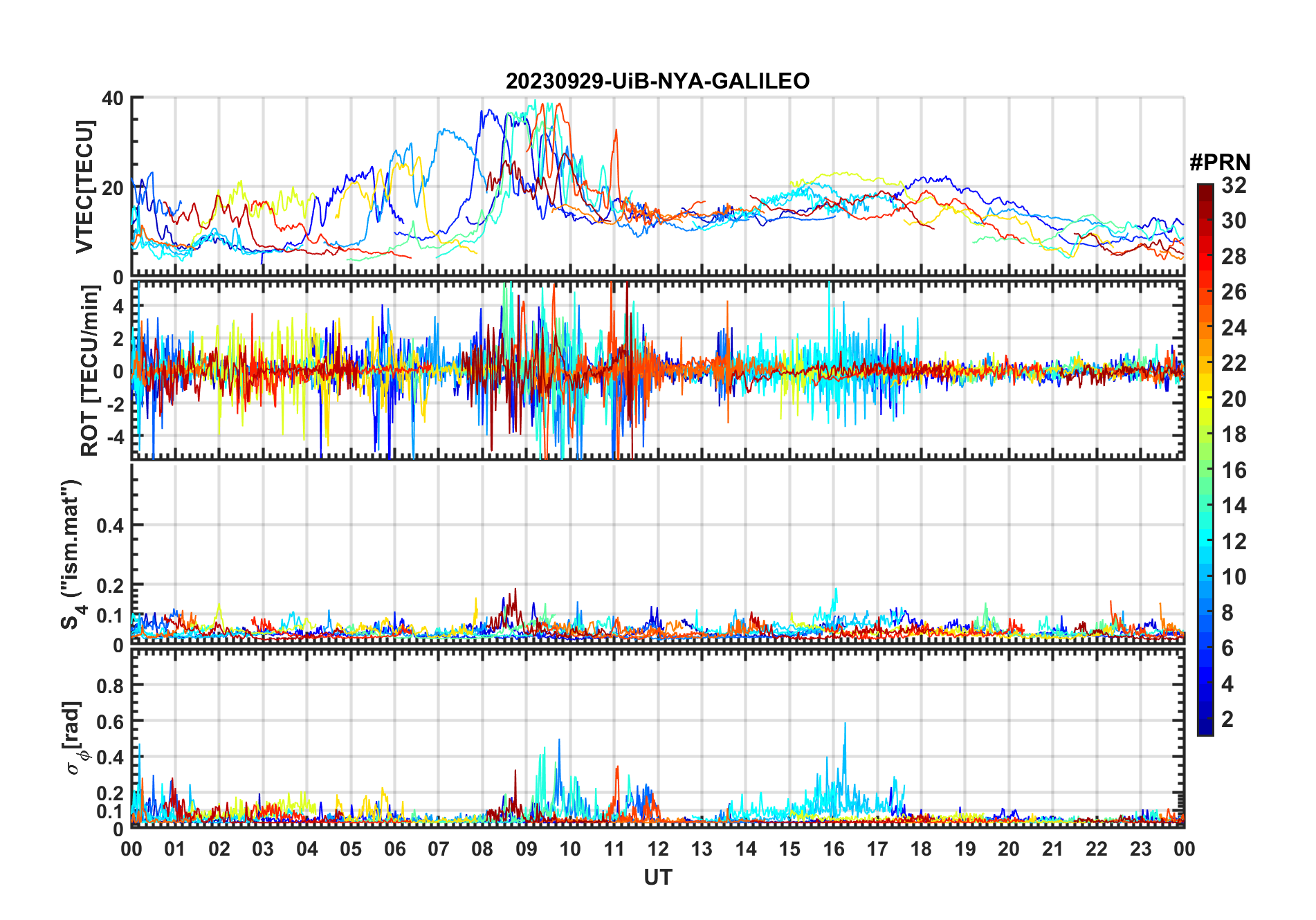Click the sigma phi peak near 16 UT
Screen dimensions: 1316x920
pos(845,724)
